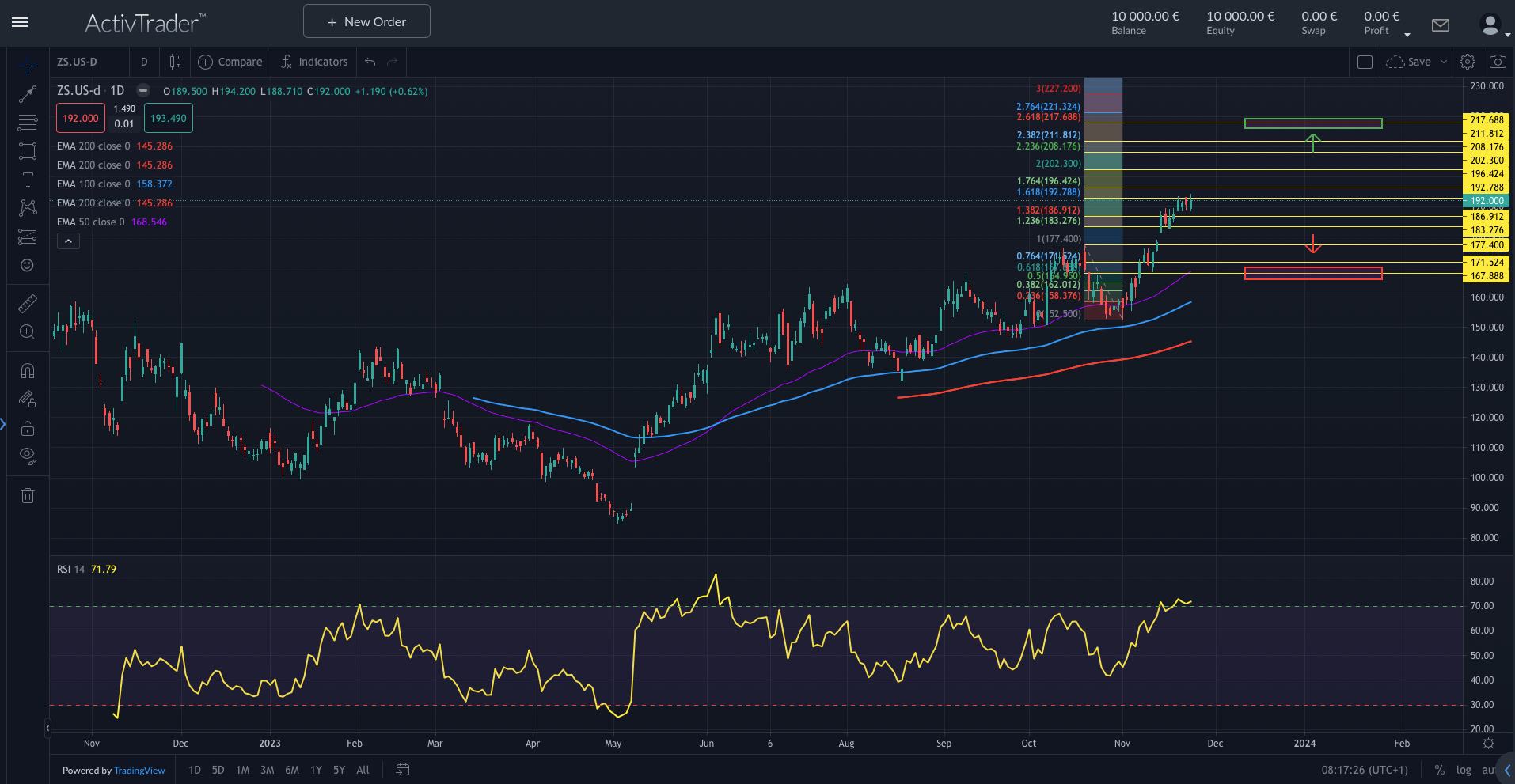
Task: Open chart settings gear icon
Action: tap(1467, 62)
